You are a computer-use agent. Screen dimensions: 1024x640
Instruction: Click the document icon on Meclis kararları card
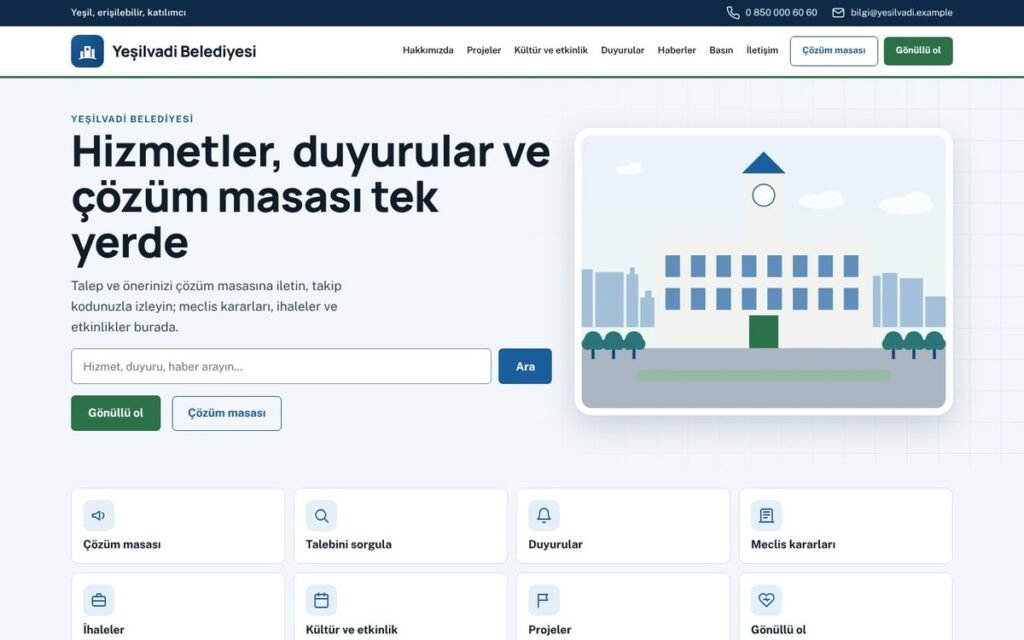point(767,515)
